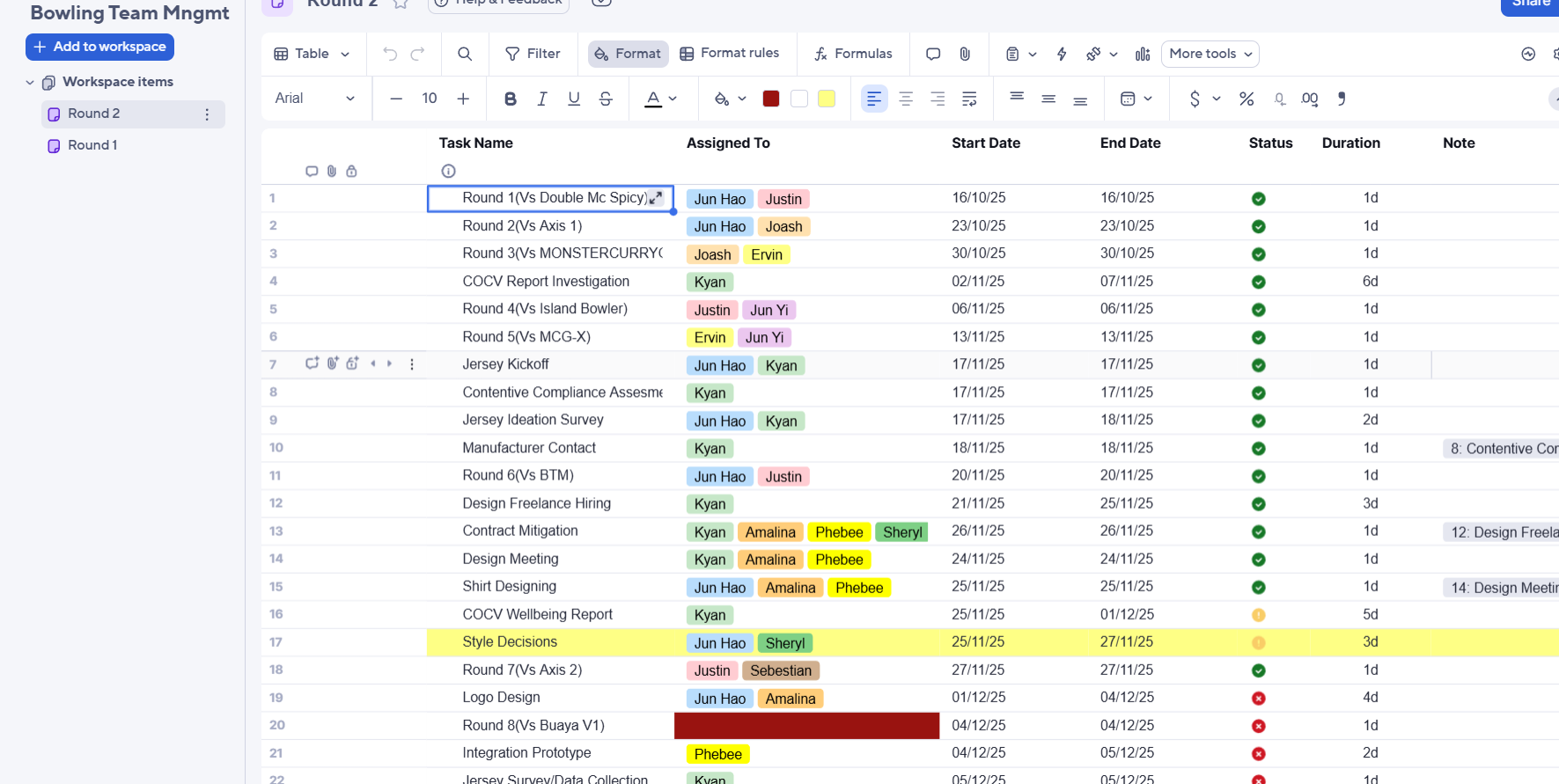1559x784 pixels.
Task: Click the lightning bolt automation icon
Action: [1062, 54]
